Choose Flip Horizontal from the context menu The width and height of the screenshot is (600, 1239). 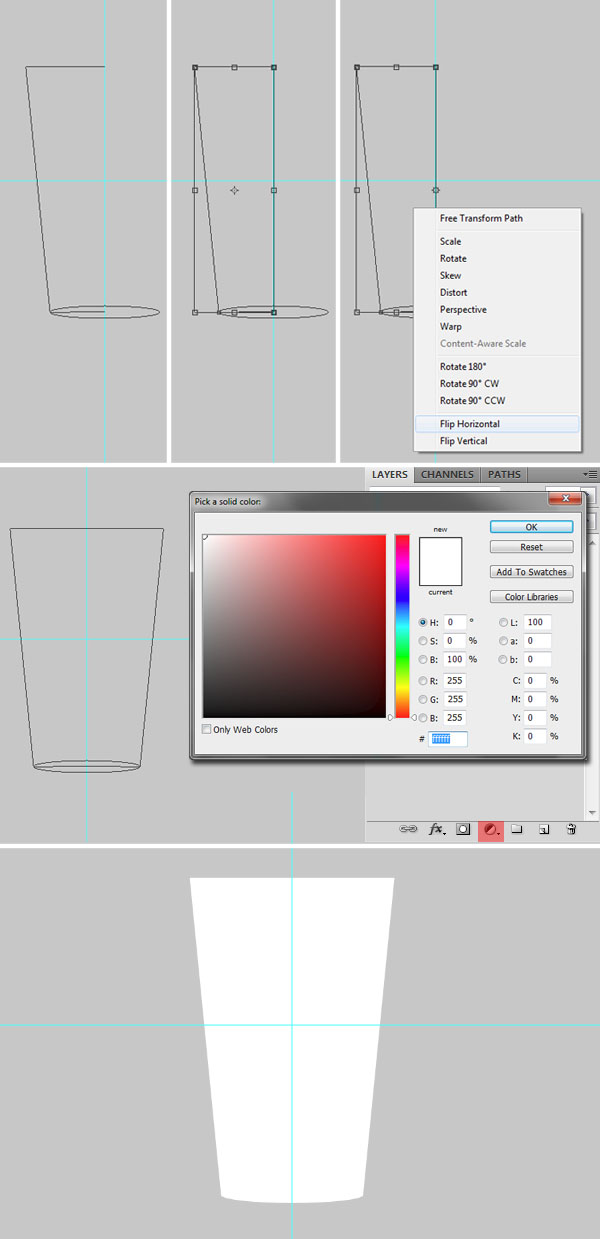470,424
